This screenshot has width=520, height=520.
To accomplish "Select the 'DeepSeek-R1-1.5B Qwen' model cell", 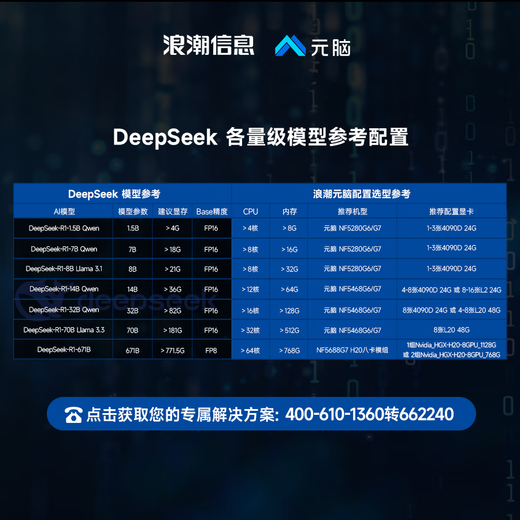I will click(x=64, y=228).
